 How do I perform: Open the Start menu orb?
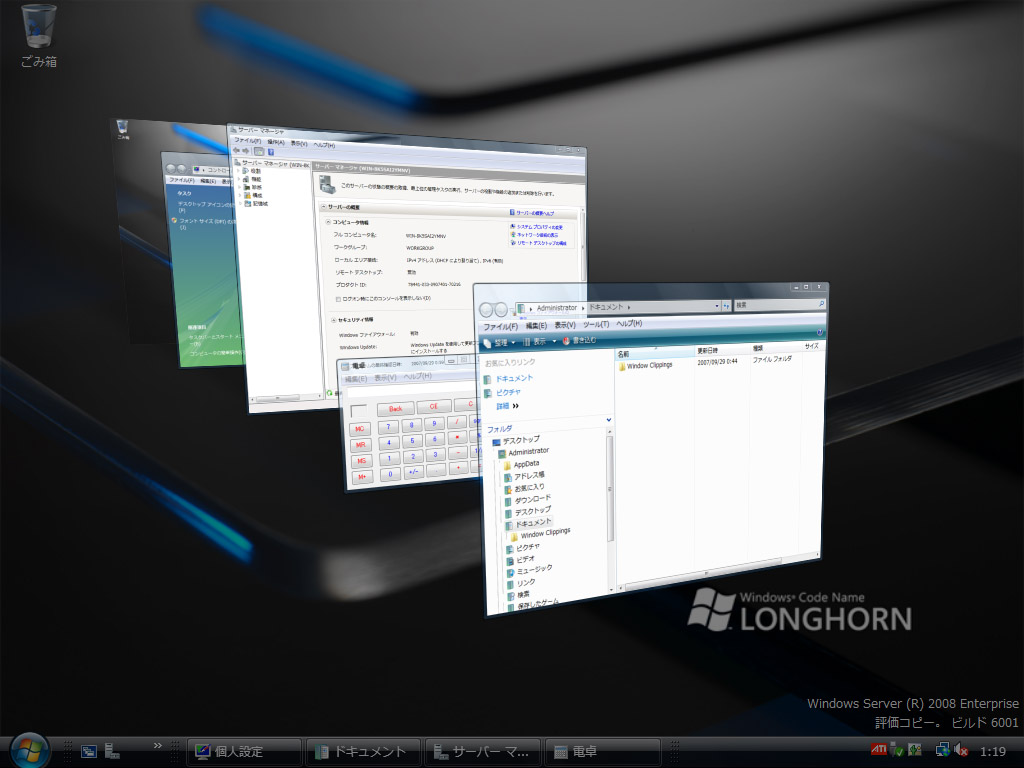pos(29,751)
